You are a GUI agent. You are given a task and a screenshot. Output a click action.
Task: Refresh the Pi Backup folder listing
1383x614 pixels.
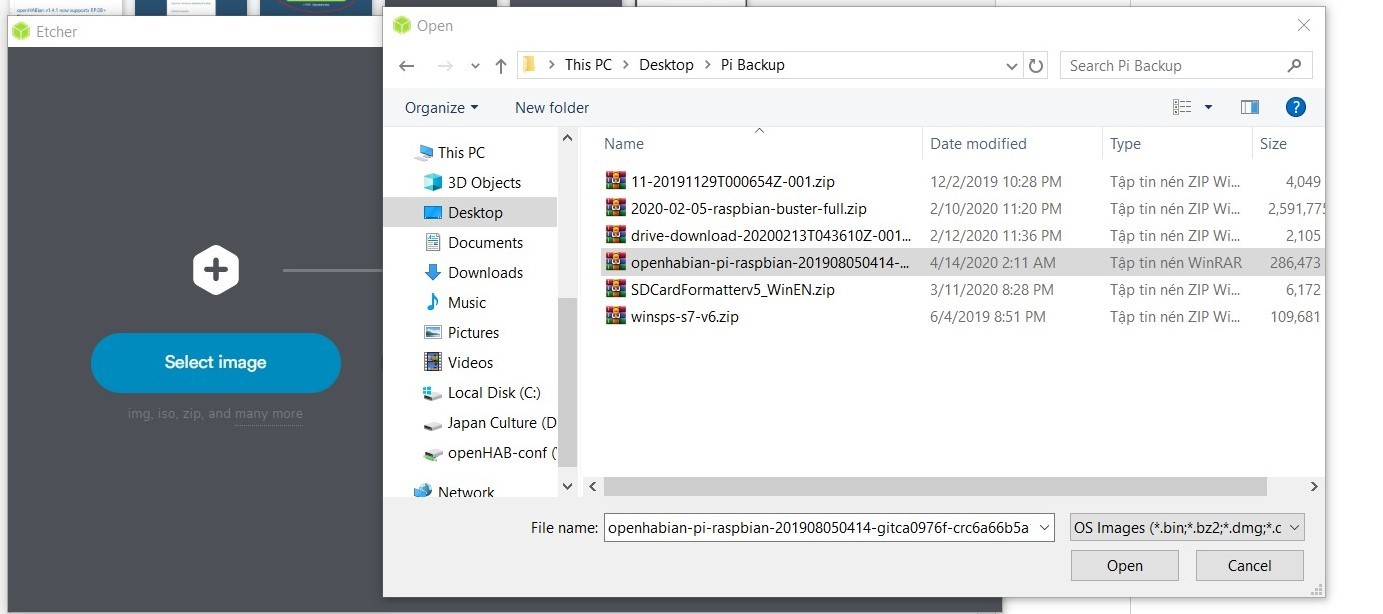tap(1036, 66)
